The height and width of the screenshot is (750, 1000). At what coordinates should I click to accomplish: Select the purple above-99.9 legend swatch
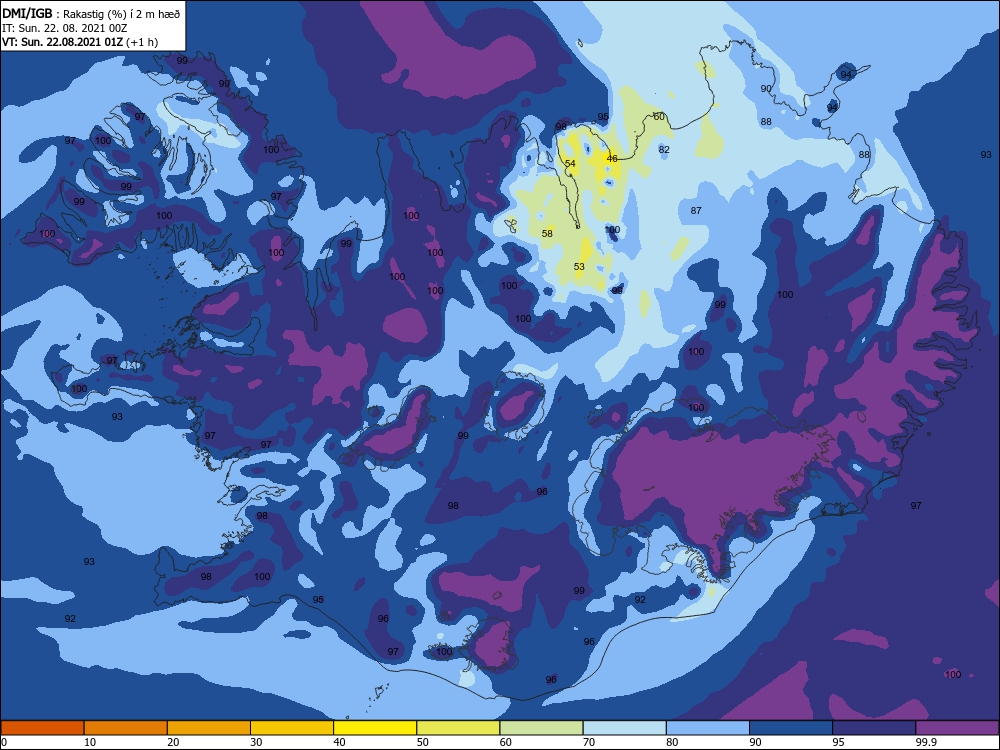[957, 728]
